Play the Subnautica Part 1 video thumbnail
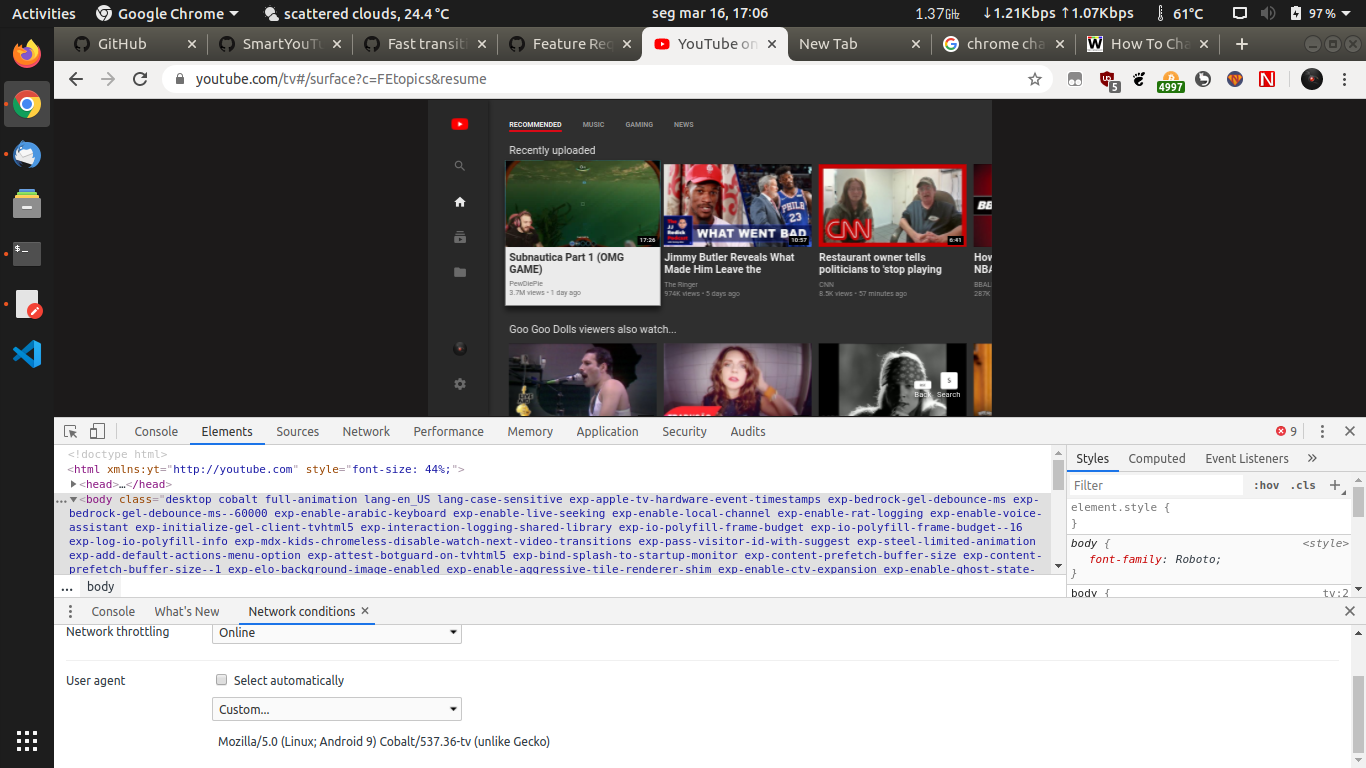This screenshot has width=1366, height=768. [583, 204]
